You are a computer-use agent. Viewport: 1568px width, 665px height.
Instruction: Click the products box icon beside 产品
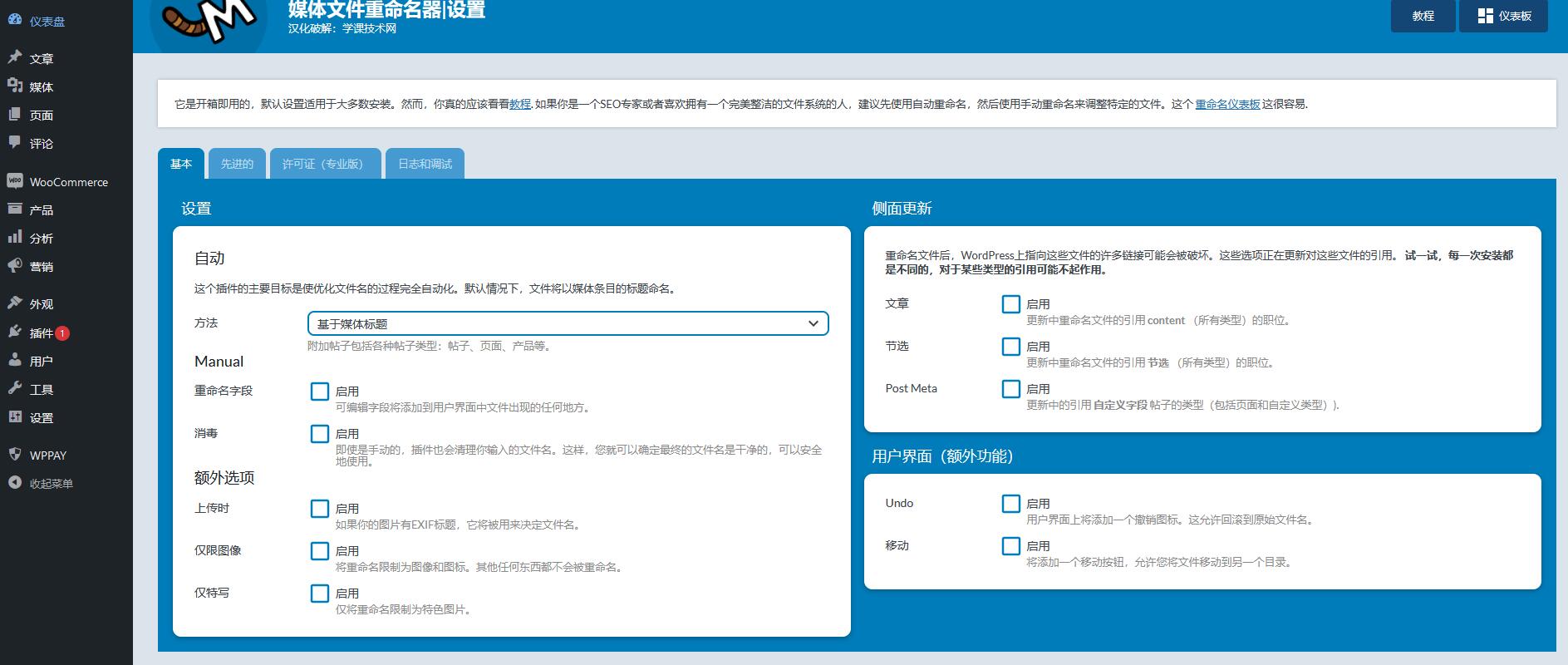click(15, 209)
